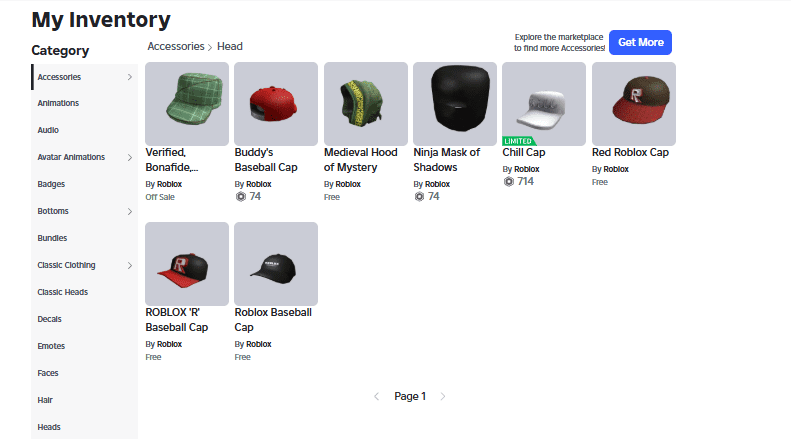The height and width of the screenshot is (439, 791).
Task: Click Roblox creator link under Chill Cap
Action: click(x=526, y=169)
